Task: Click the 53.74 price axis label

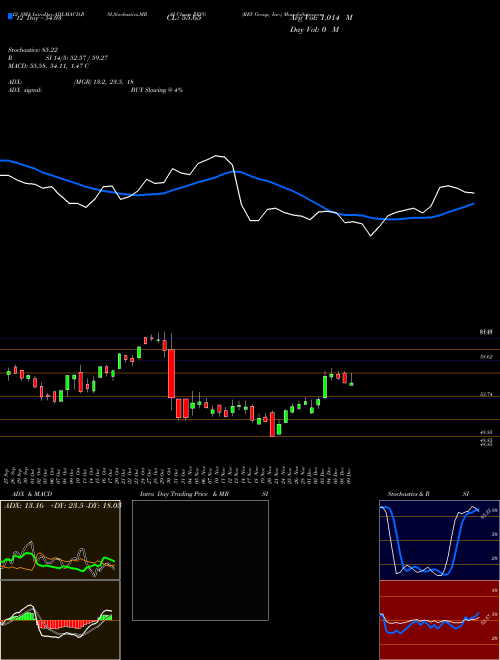Action: click(x=487, y=394)
